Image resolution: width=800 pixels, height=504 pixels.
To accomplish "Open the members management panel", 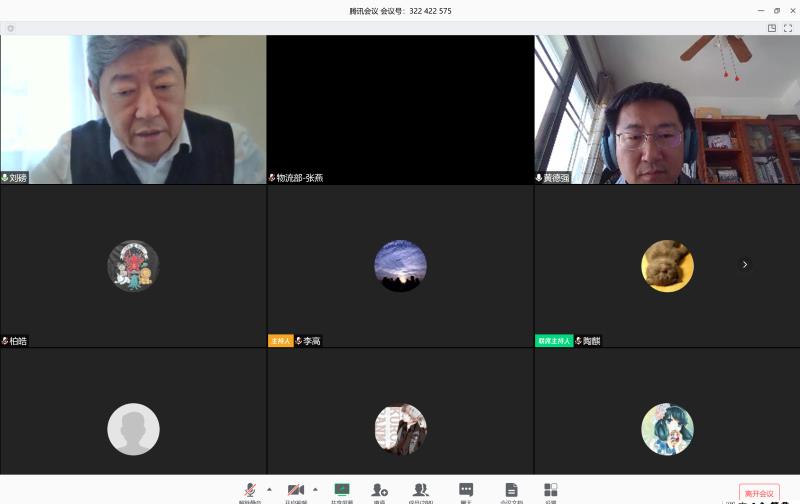I will 420,491.
